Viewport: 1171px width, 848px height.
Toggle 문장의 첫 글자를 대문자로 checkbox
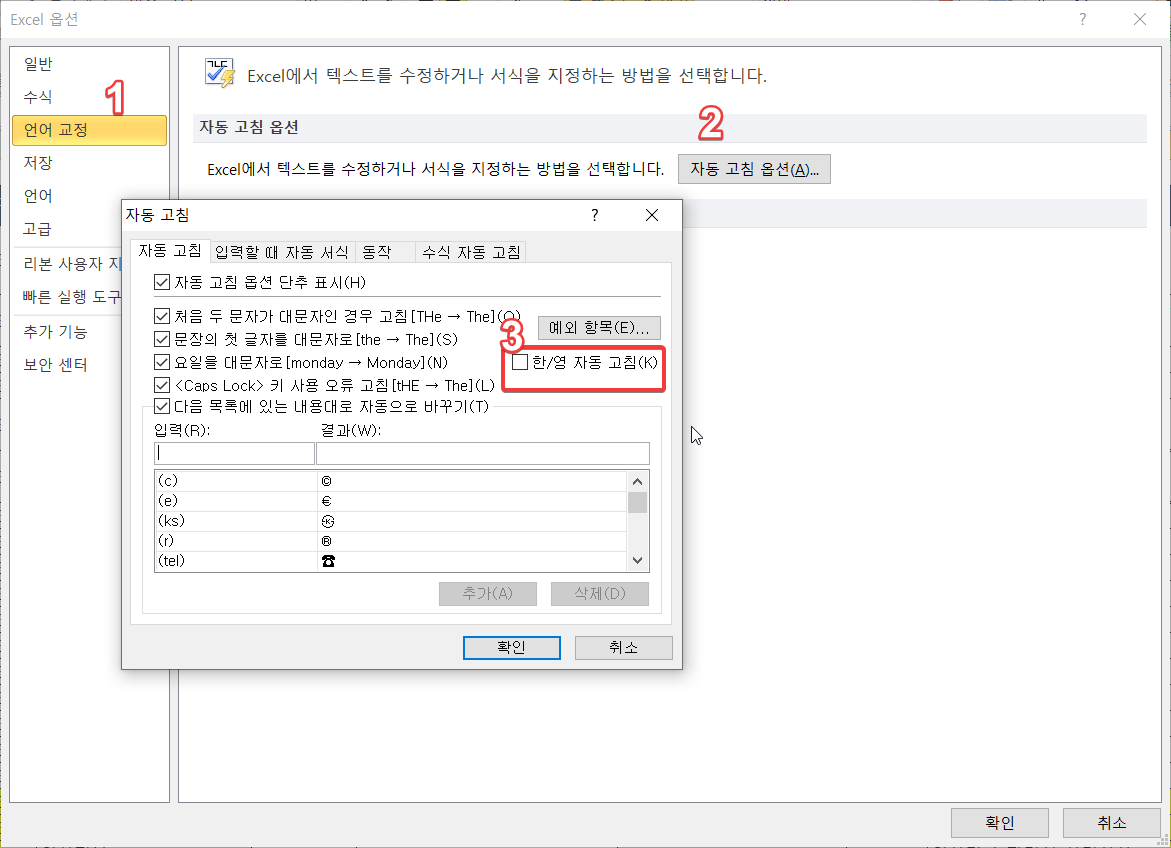pyautogui.click(x=162, y=339)
